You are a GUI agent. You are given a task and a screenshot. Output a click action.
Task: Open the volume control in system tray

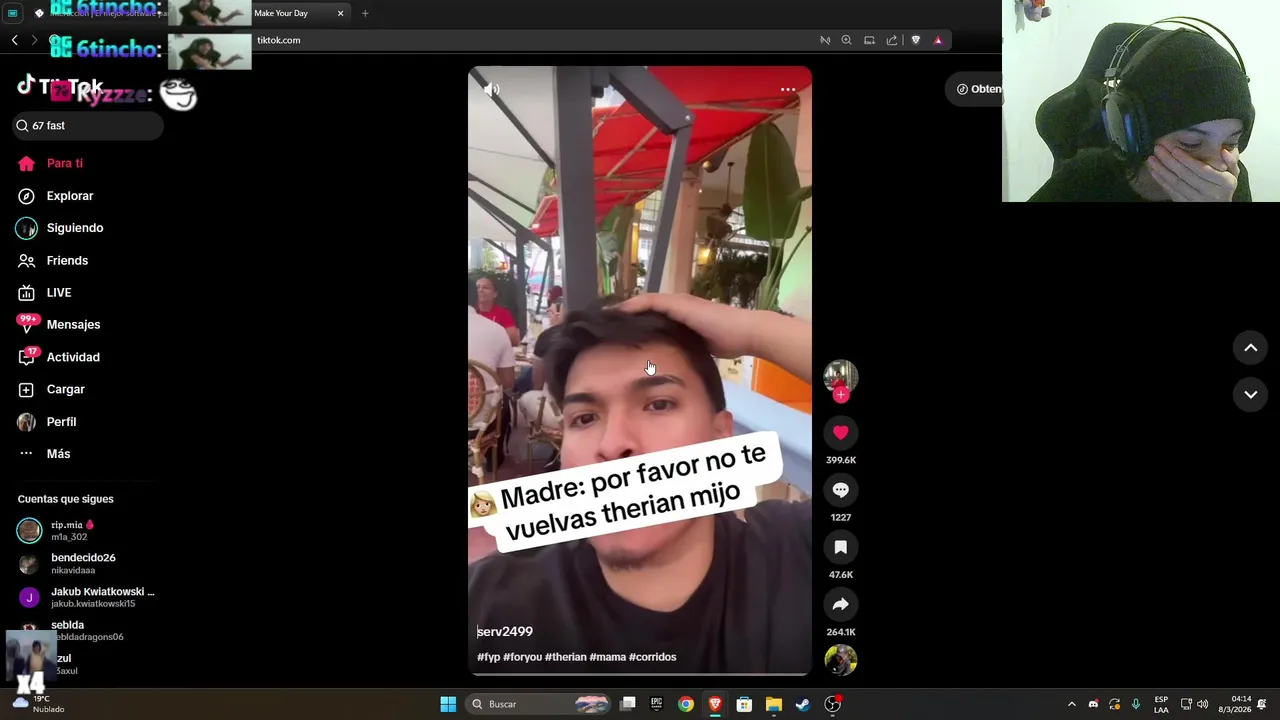coord(1202,704)
